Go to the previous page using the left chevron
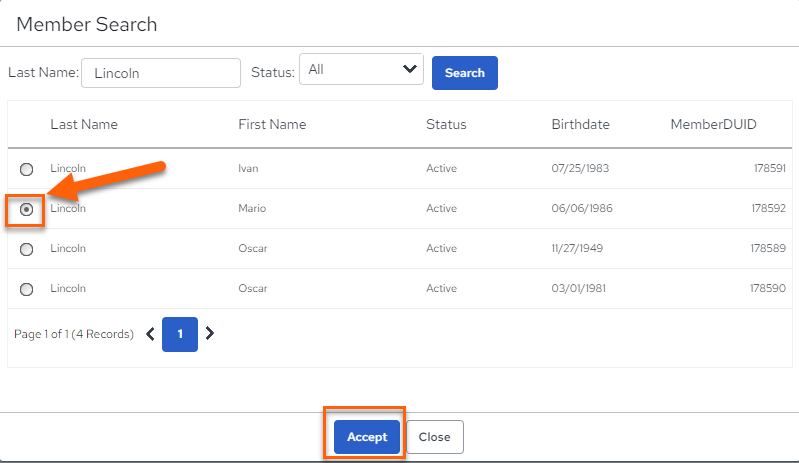Screen dimensions: 799x463 (150, 334)
